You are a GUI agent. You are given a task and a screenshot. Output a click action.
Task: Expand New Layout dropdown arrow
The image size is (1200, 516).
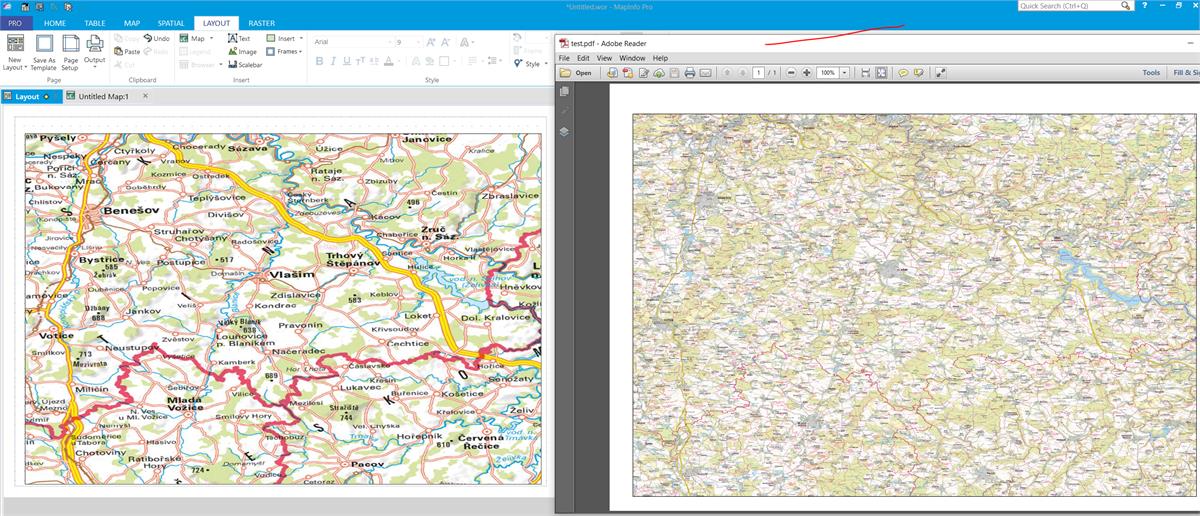[26, 67]
